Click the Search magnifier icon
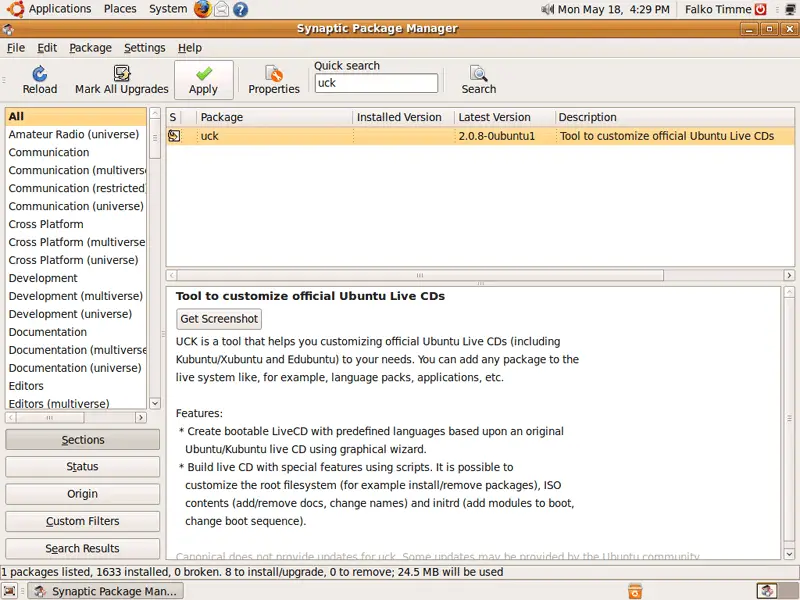 479,73
